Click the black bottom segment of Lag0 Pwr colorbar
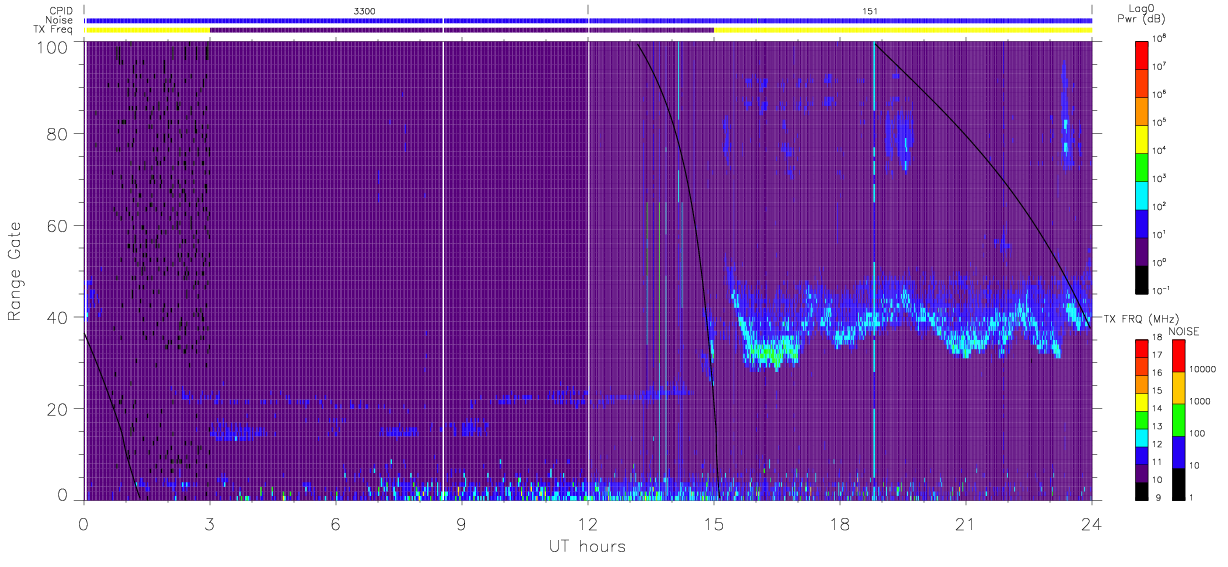The width and height of the screenshot is (1228, 567). [x=1144, y=278]
